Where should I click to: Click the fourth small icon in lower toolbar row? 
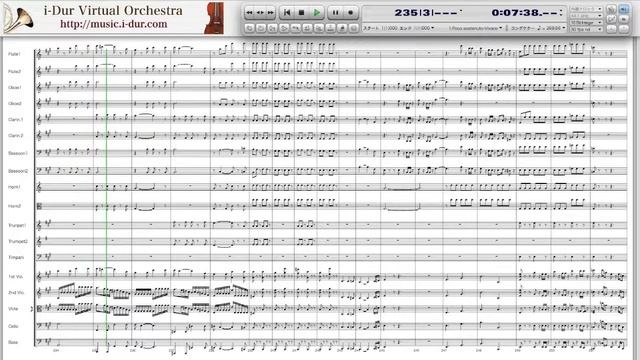pos(284,28)
